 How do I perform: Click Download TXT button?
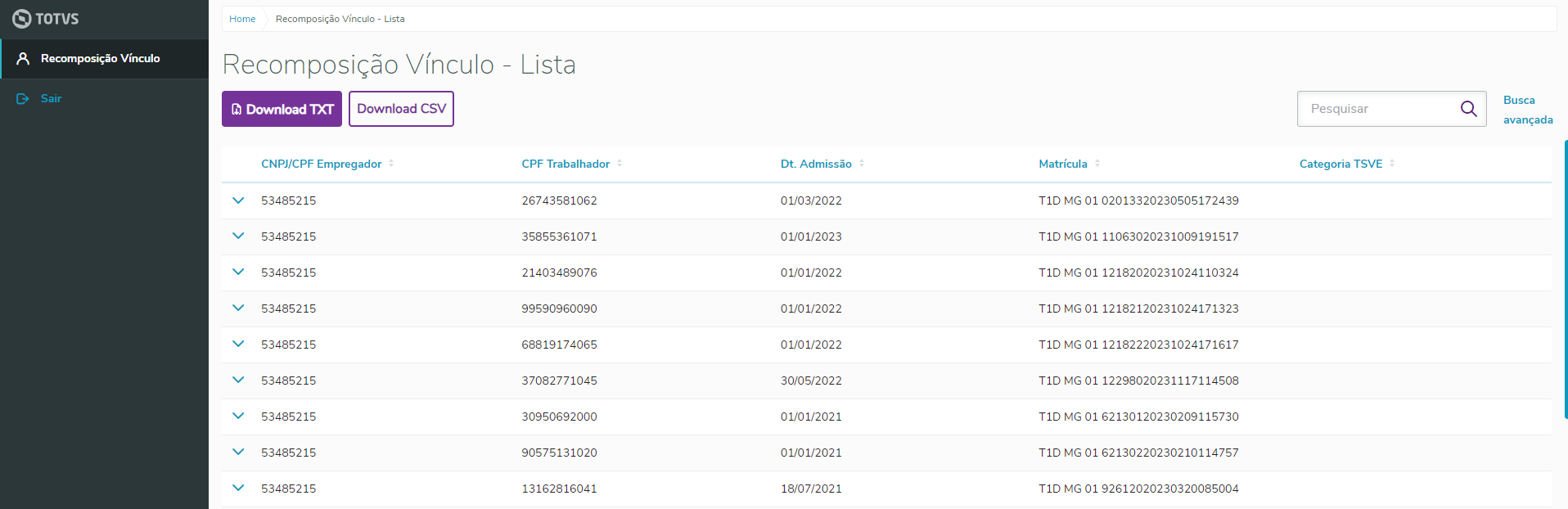tap(282, 109)
